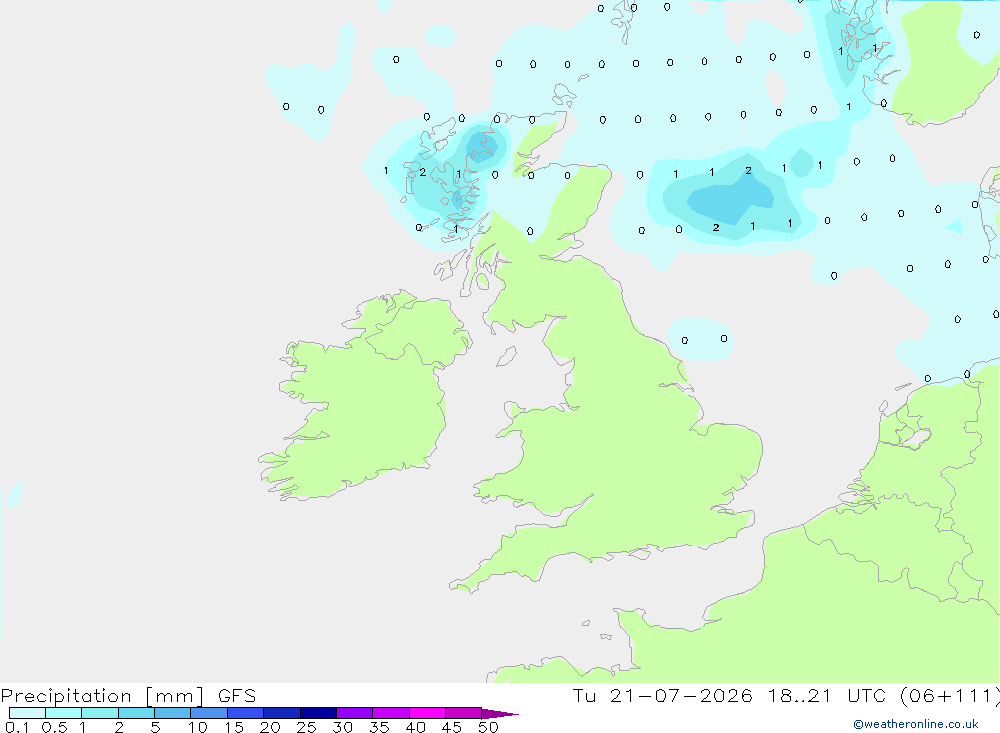
Task: Click the legend label '35'
Action: [379, 727]
